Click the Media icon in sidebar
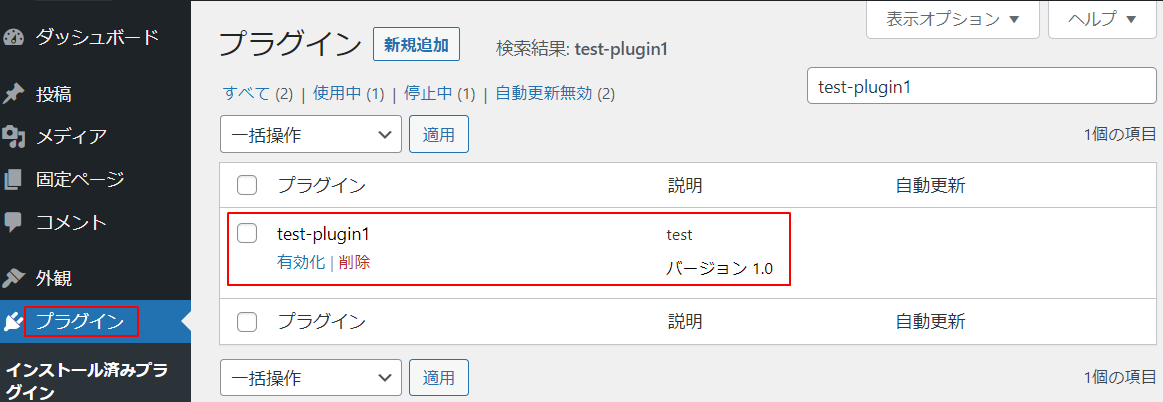Image resolution: width=1163 pixels, height=402 pixels. pyautogui.click(x=13, y=136)
